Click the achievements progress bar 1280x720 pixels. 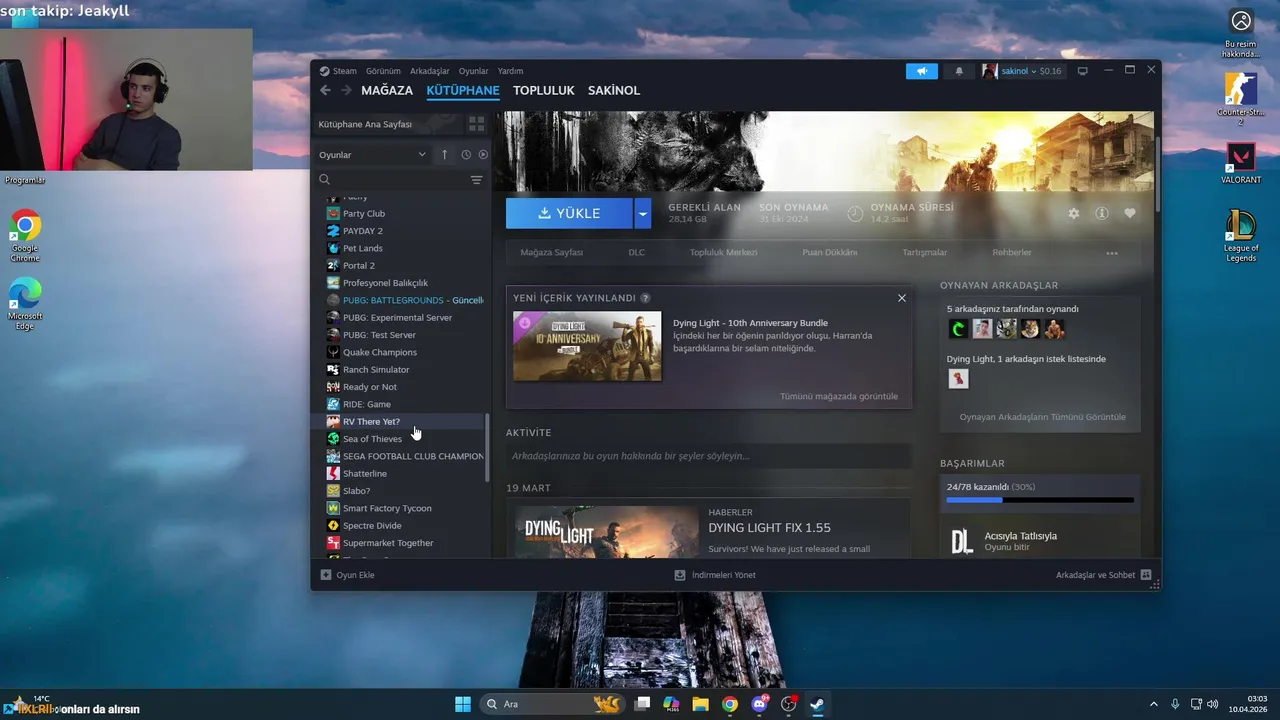pyautogui.click(x=1040, y=499)
